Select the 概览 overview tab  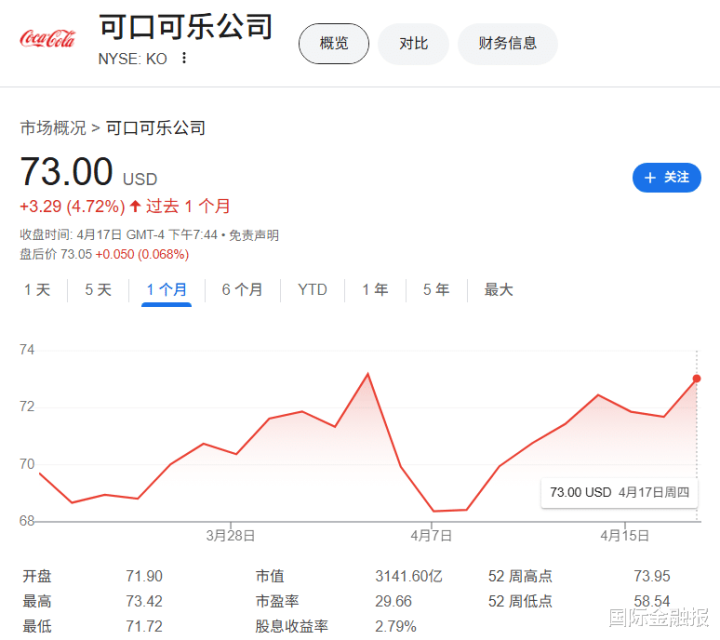[x=334, y=43]
